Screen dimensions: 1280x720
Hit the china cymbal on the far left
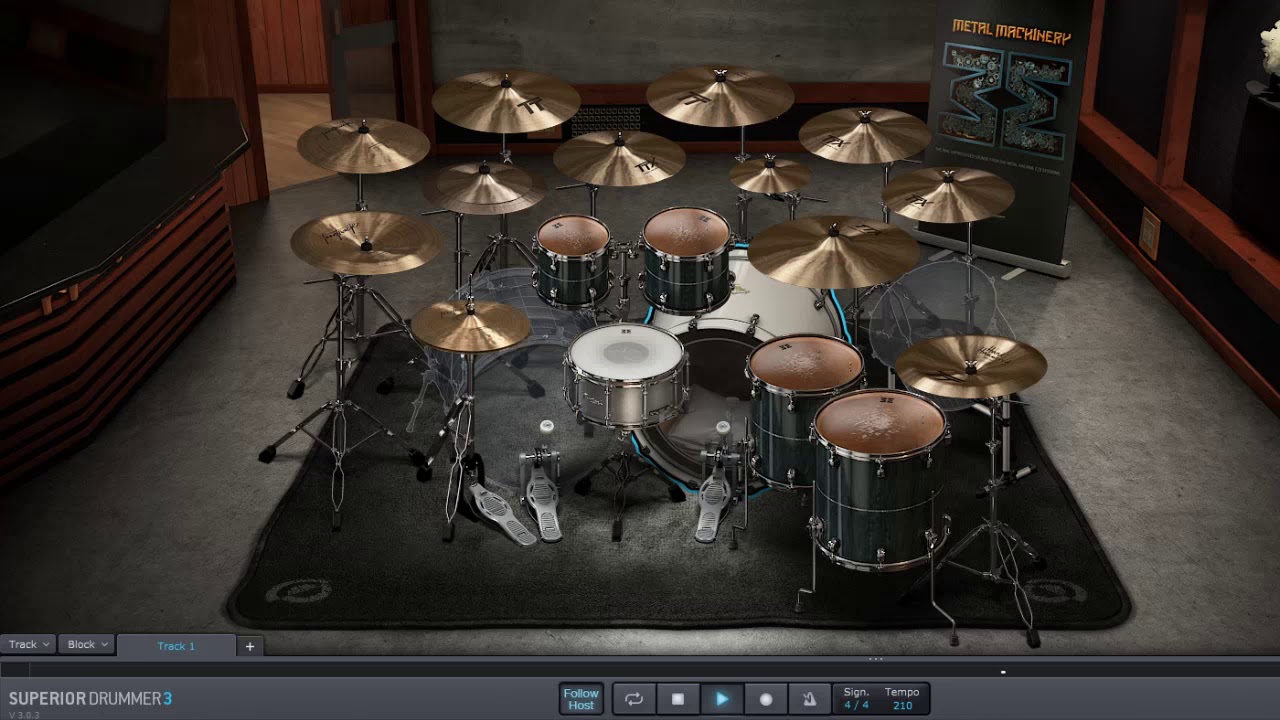366,242
